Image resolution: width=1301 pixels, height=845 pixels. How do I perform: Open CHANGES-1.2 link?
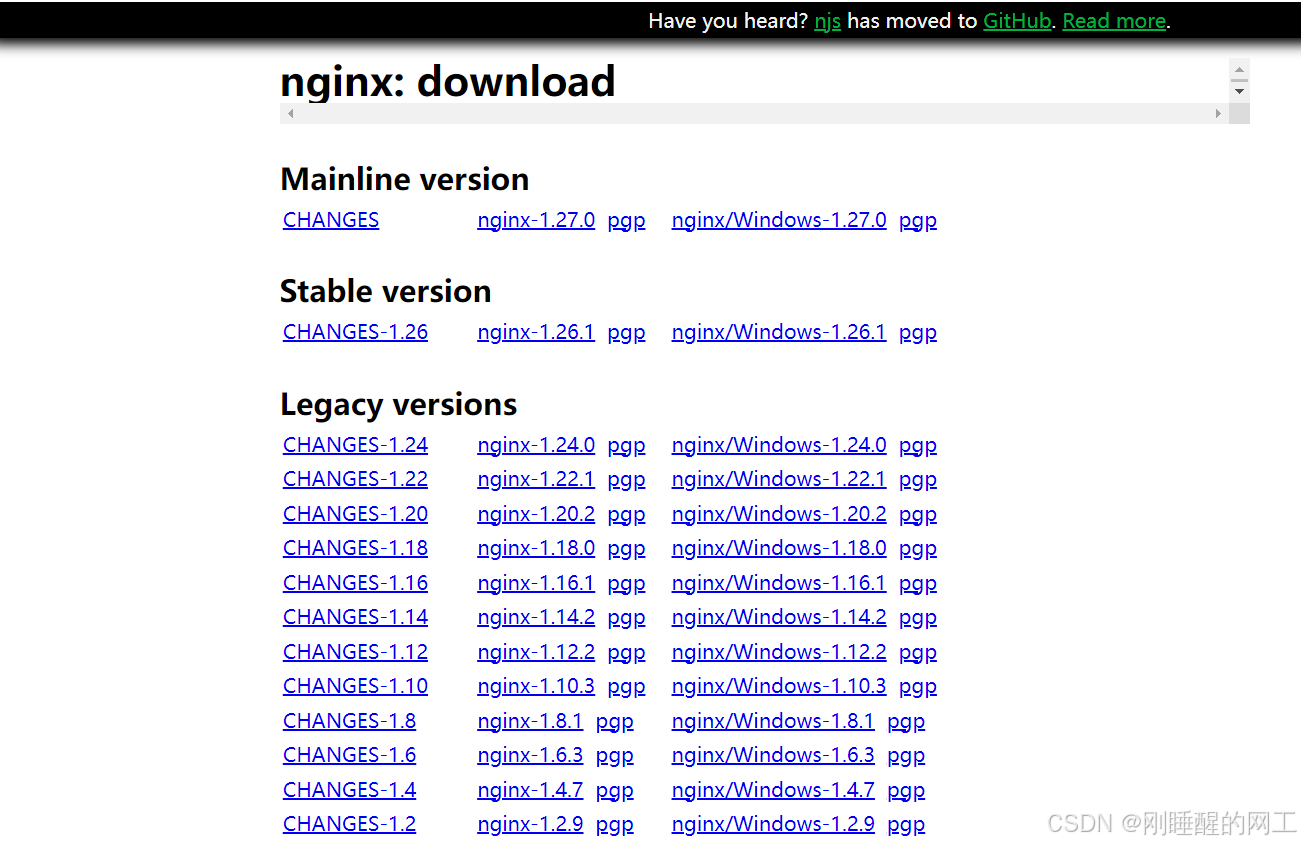[x=349, y=824]
